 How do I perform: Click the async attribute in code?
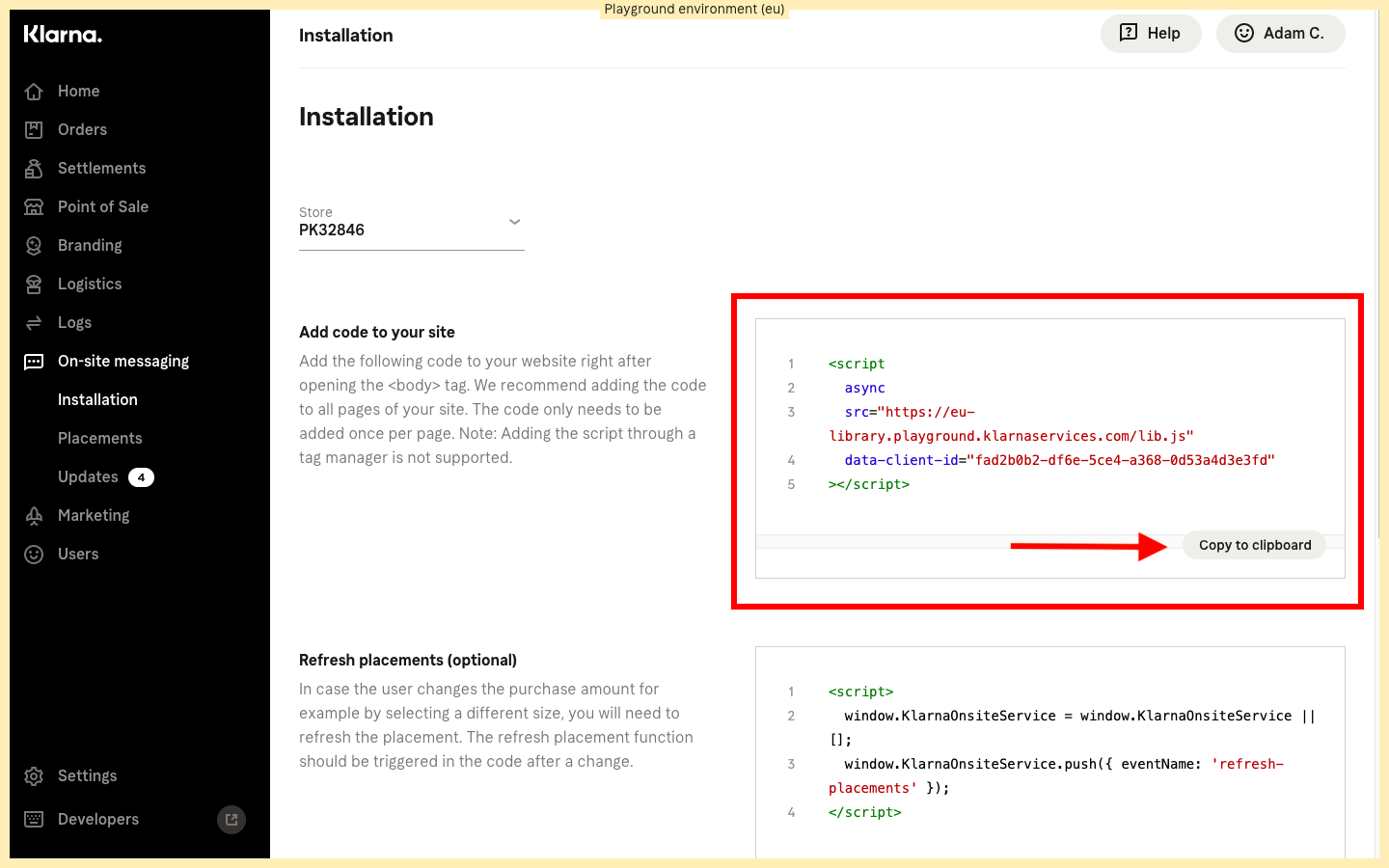click(x=865, y=388)
